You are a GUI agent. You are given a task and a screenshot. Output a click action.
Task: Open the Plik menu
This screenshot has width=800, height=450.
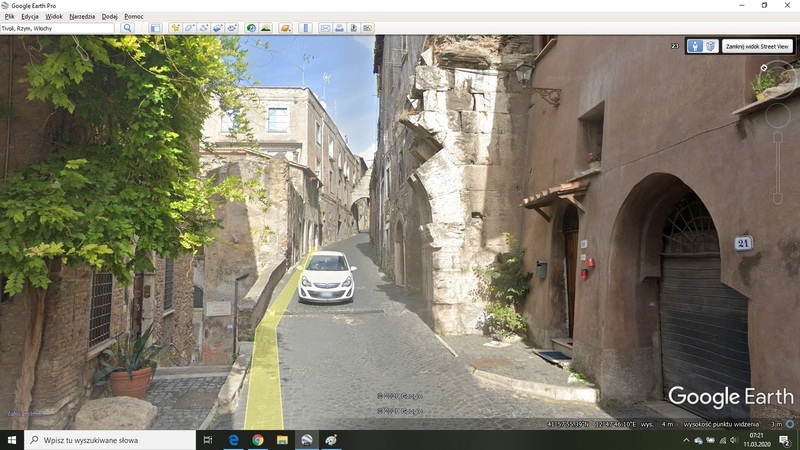click(x=9, y=17)
